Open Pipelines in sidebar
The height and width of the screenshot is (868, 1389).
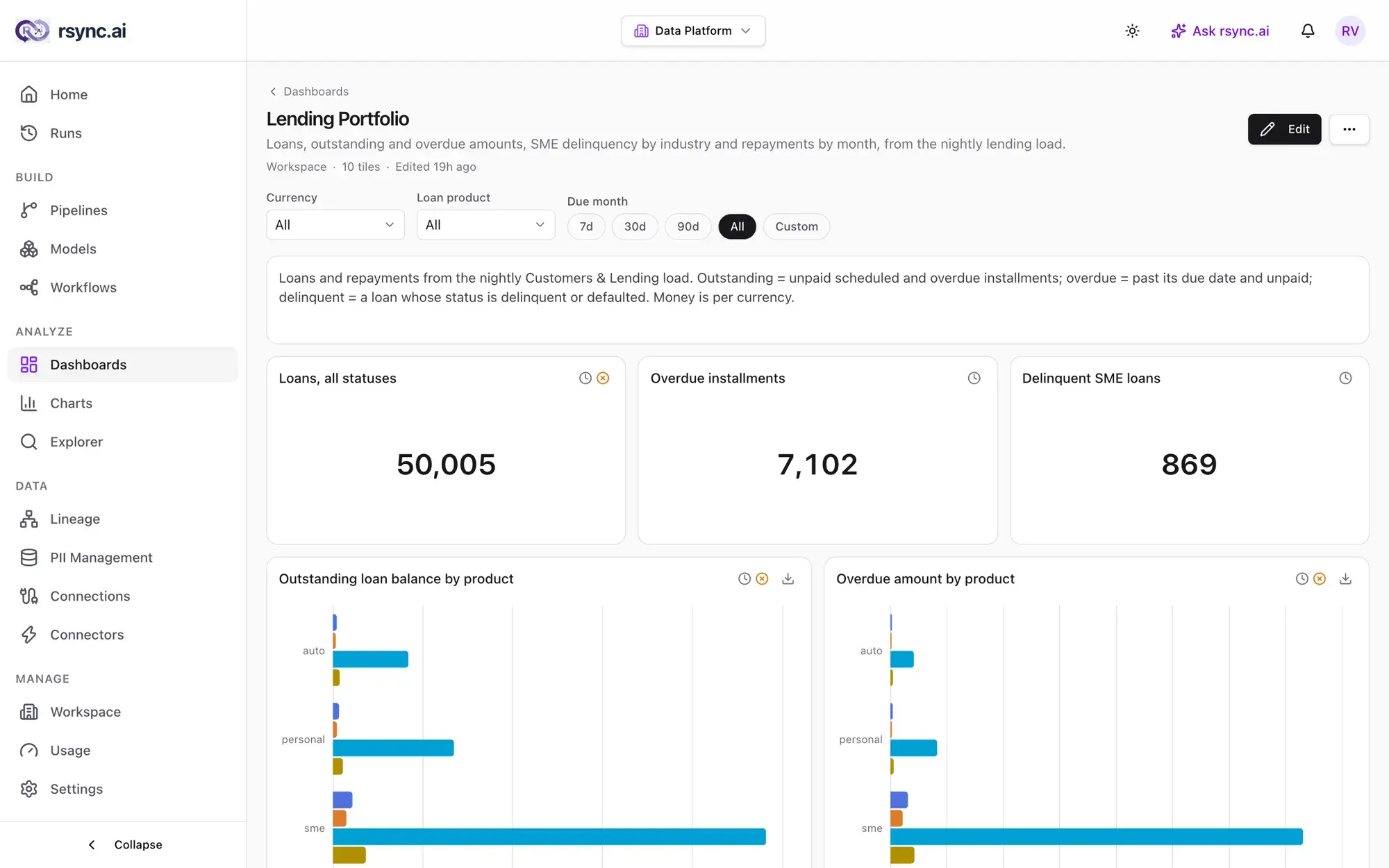click(x=123, y=210)
